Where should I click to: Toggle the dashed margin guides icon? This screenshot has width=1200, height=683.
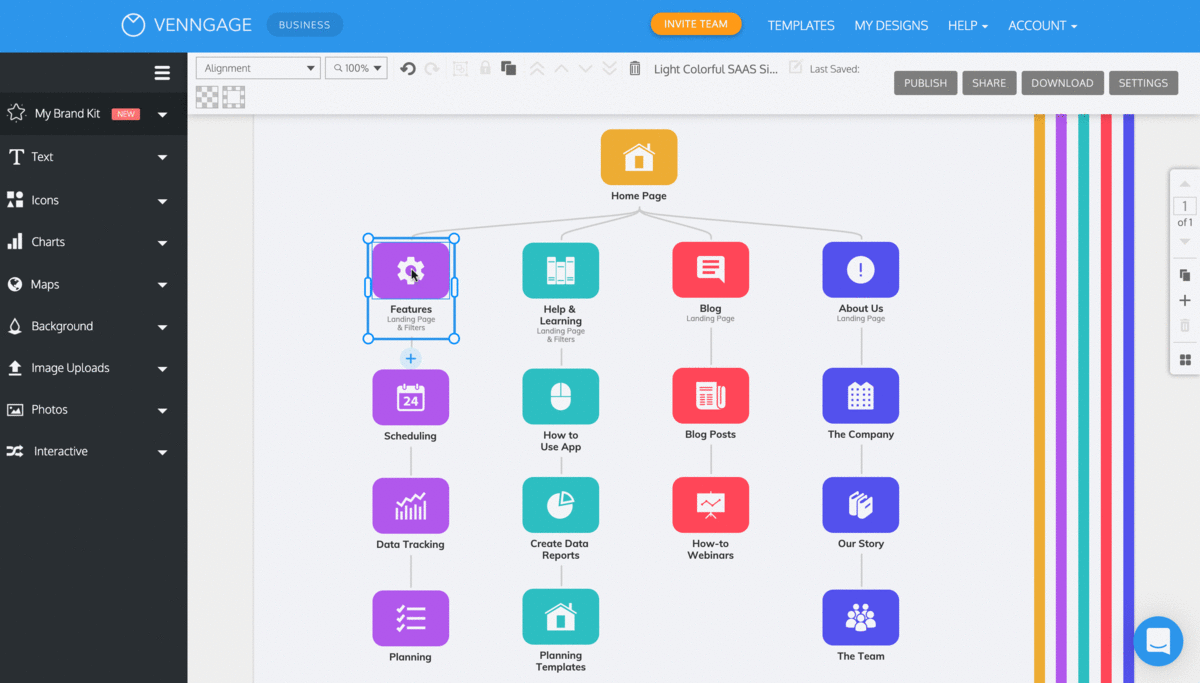[233, 97]
